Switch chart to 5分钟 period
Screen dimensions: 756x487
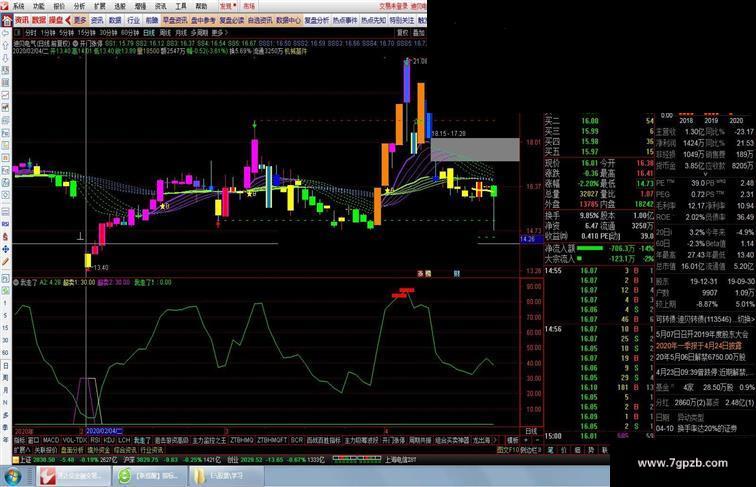click(67, 33)
